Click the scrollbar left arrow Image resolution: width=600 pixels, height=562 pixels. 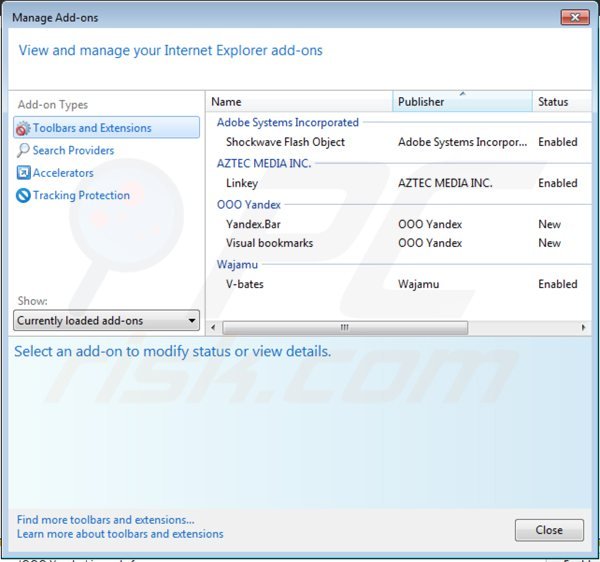click(213, 327)
